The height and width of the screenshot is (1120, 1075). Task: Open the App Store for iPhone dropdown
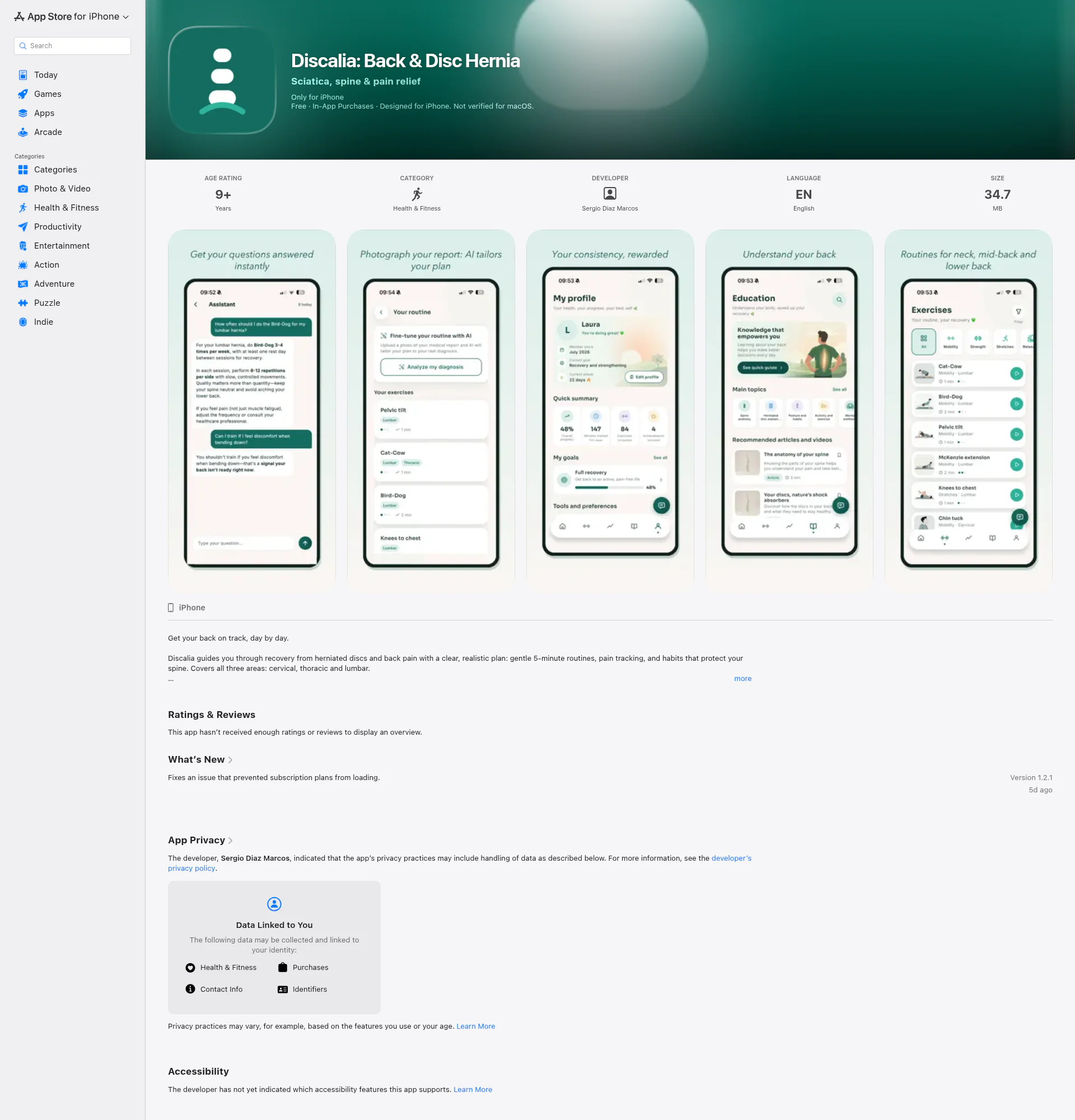point(72,17)
